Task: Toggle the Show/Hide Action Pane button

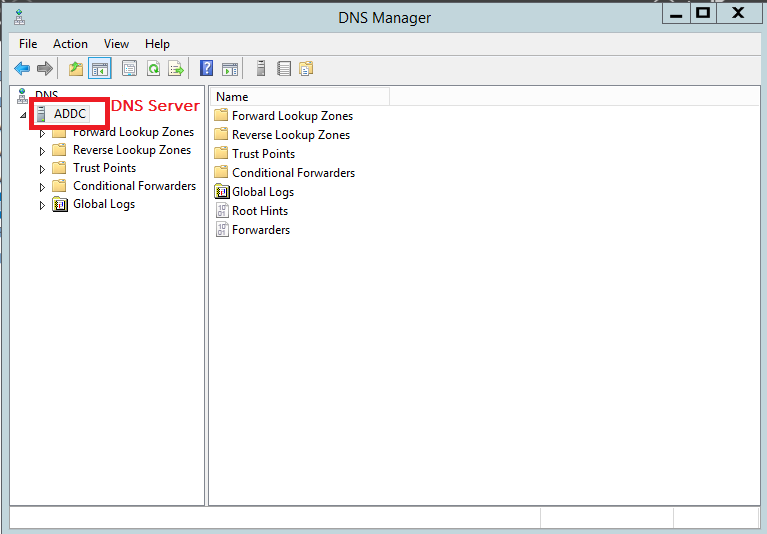Action: coord(230,69)
